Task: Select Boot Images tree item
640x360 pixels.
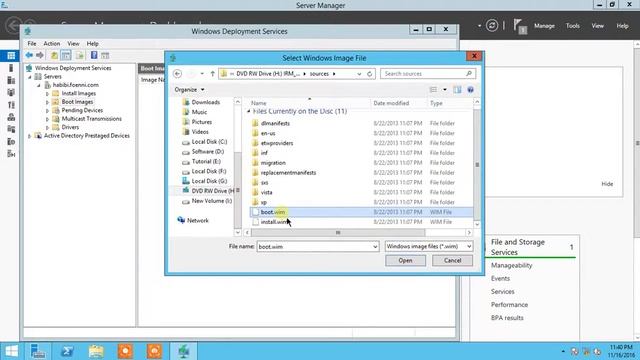Action: 77,102
